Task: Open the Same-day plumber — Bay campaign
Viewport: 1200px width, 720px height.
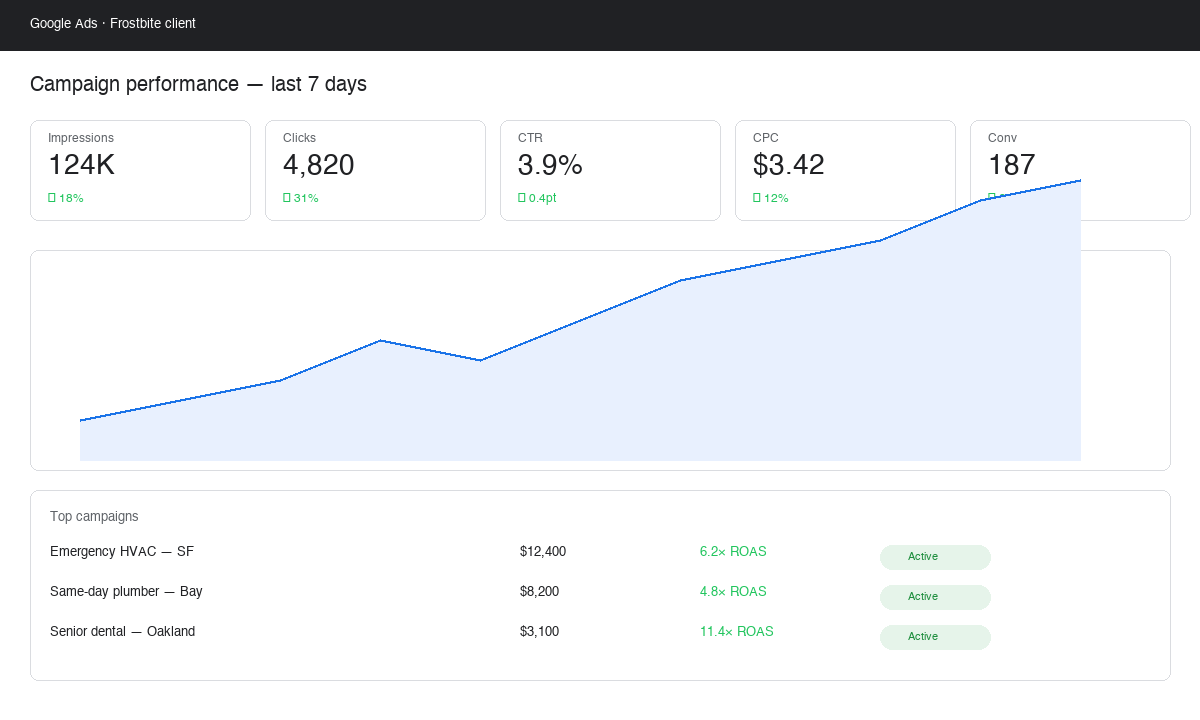Action: click(x=126, y=591)
